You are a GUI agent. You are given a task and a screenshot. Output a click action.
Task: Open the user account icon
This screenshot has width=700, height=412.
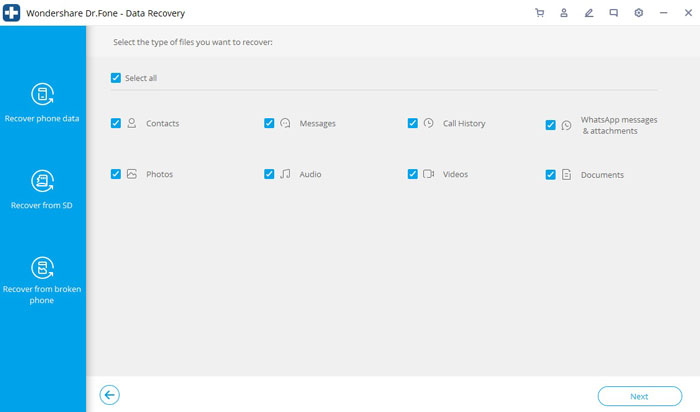[x=564, y=13]
